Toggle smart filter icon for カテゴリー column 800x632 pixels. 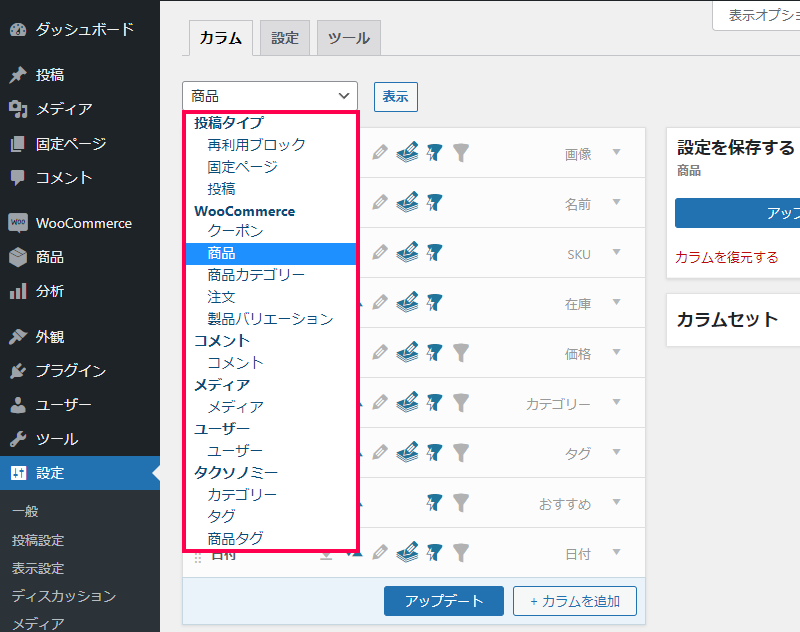coord(434,402)
